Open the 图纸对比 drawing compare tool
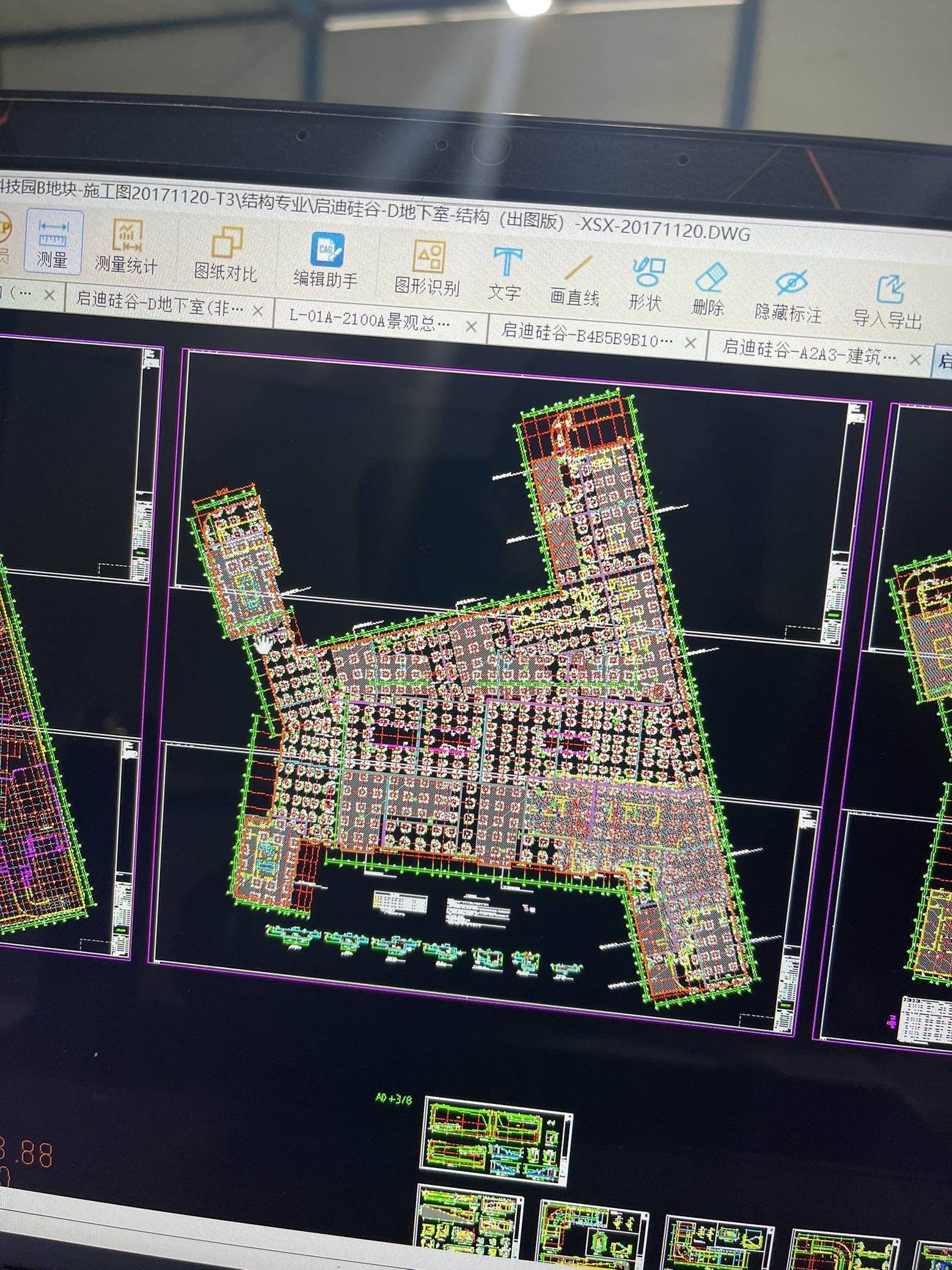Screen dimensions: 952x1270 click(x=225, y=255)
